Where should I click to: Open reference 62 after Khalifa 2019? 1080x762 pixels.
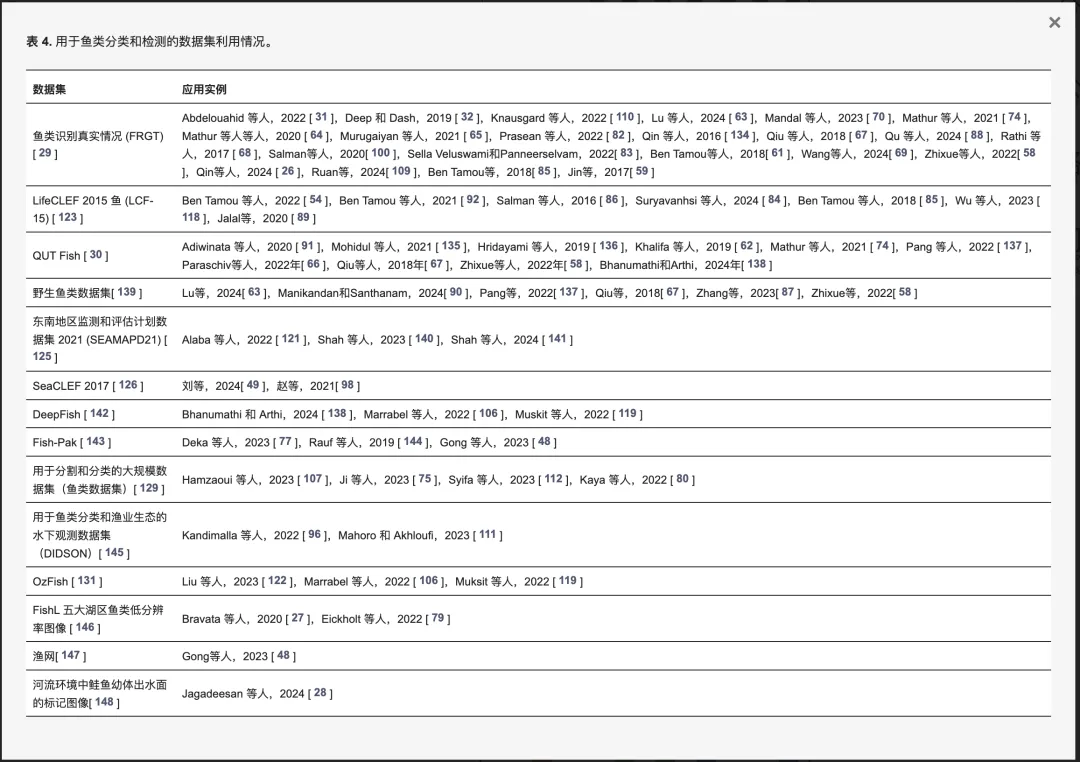[x=747, y=246]
